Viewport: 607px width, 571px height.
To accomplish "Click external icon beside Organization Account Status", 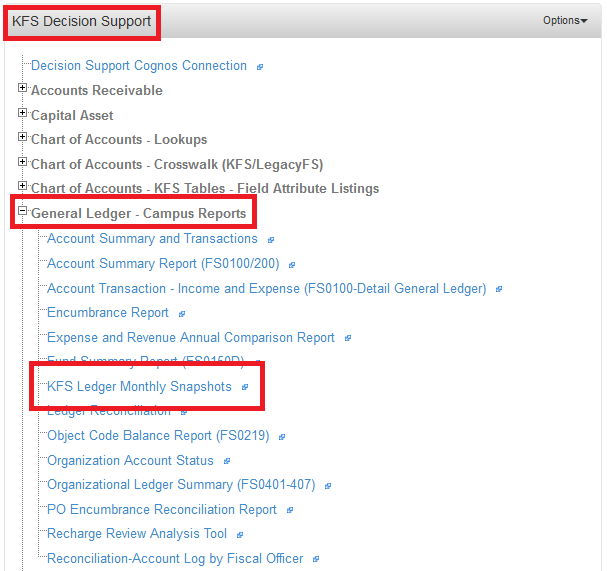I will [227, 461].
